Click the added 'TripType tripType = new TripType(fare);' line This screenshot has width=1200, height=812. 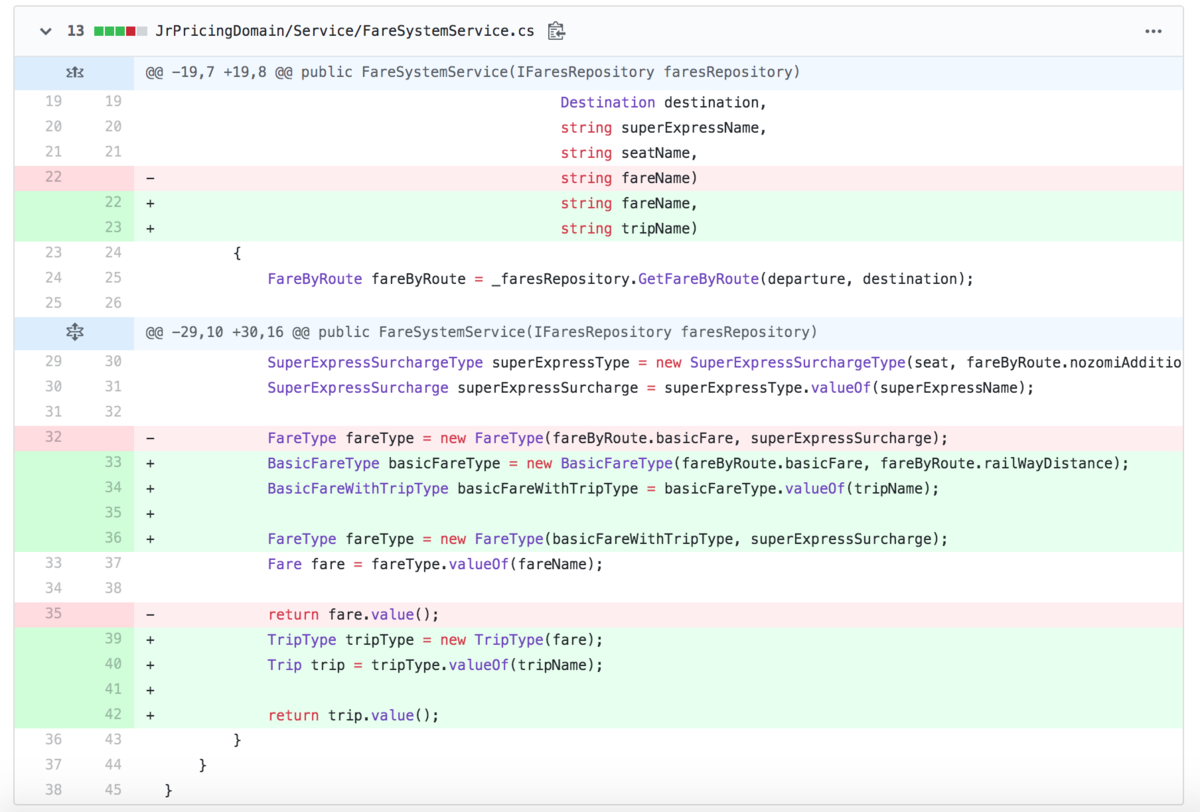[435, 640]
